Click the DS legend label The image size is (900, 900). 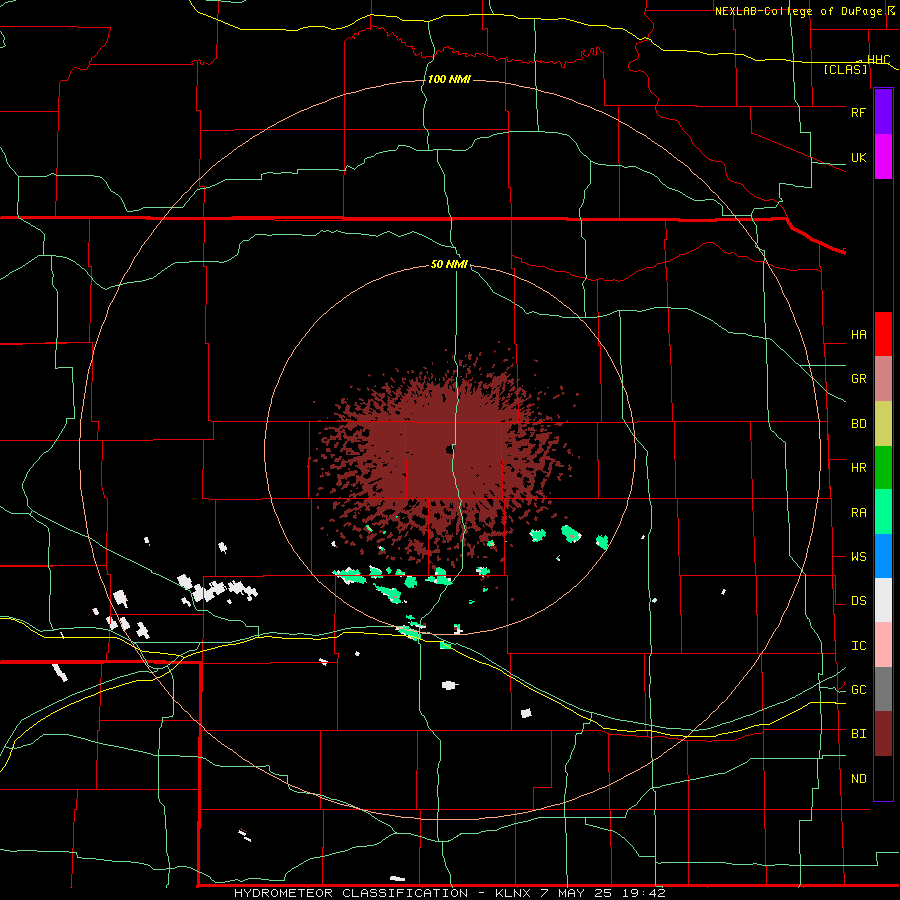[x=858, y=601]
